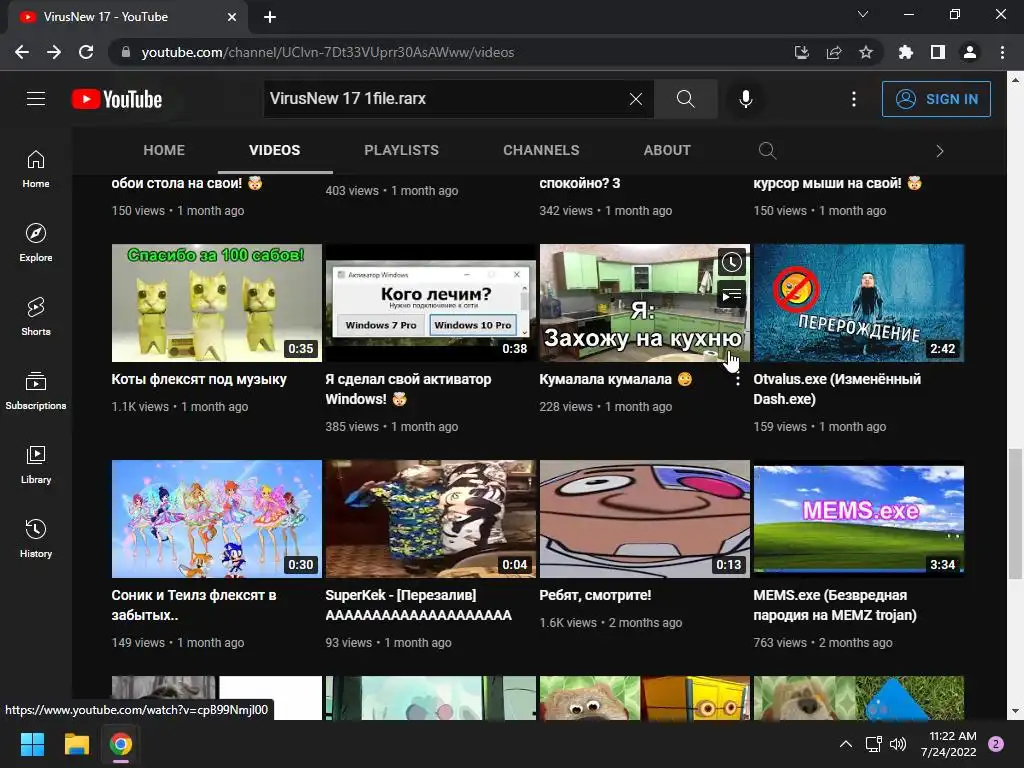Play the 0:04 SuperKek thumbnail
Screen dimensions: 1024x768
(430, 519)
